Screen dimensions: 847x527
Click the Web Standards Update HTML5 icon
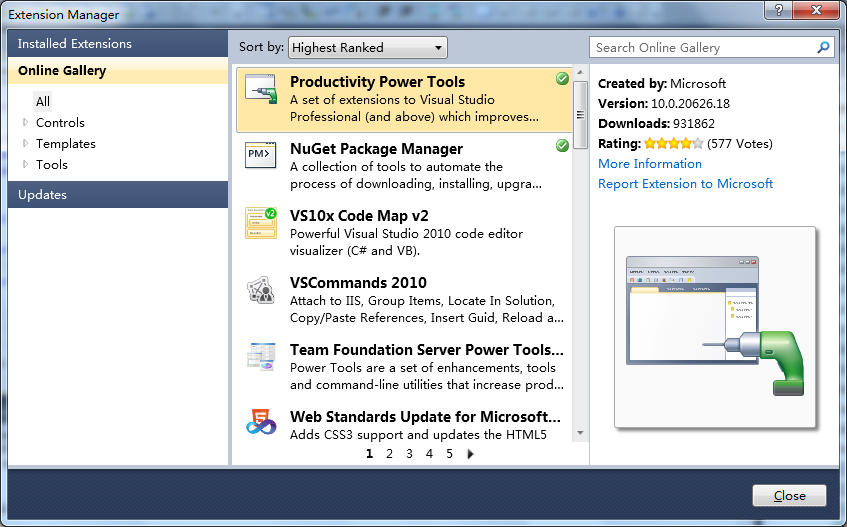click(261, 422)
